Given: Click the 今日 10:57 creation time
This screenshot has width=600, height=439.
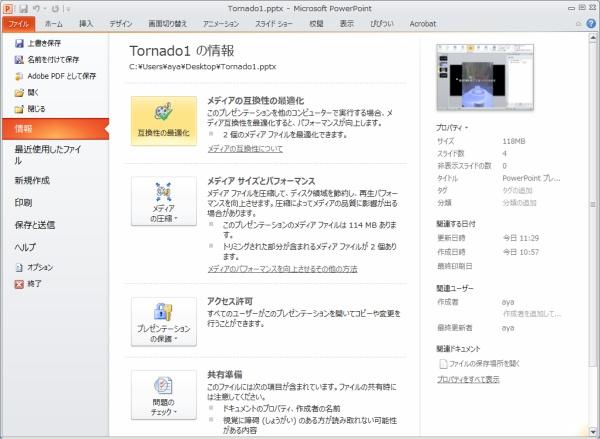Looking at the screenshot, I should [x=521, y=252].
